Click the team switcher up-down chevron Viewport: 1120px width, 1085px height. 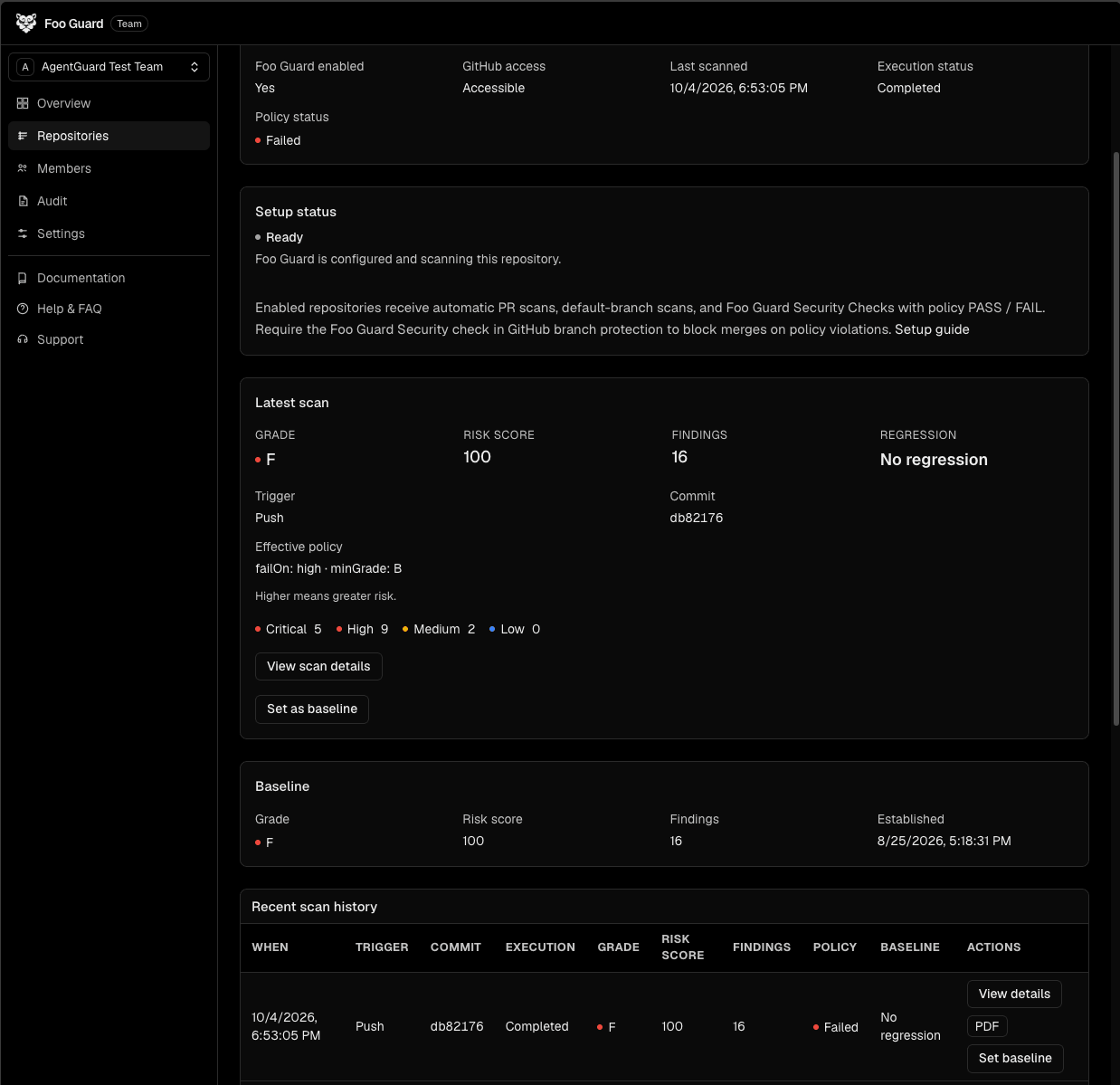tap(195, 67)
